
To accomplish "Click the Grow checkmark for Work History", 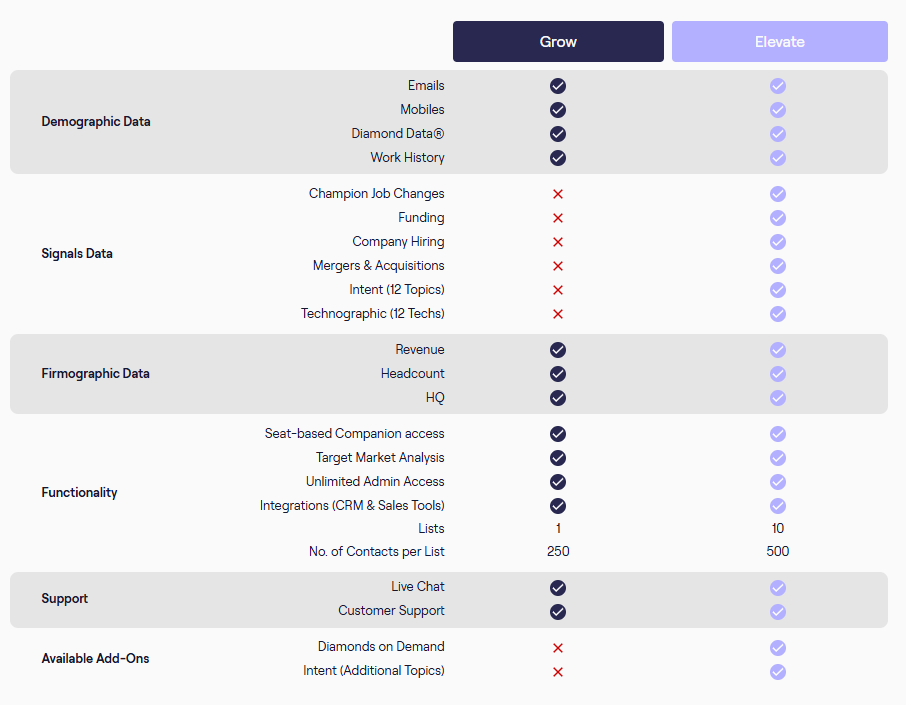I will point(558,158).
